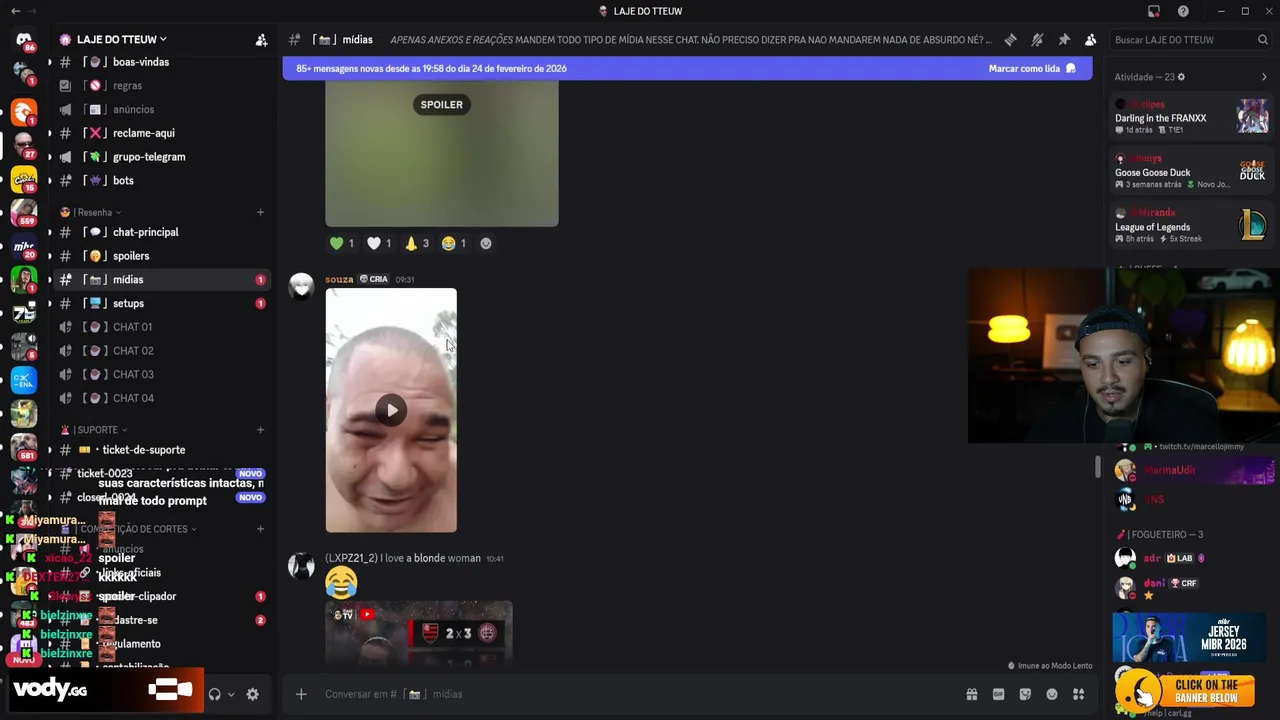Reveal the SPOILER image

[441, 104]
